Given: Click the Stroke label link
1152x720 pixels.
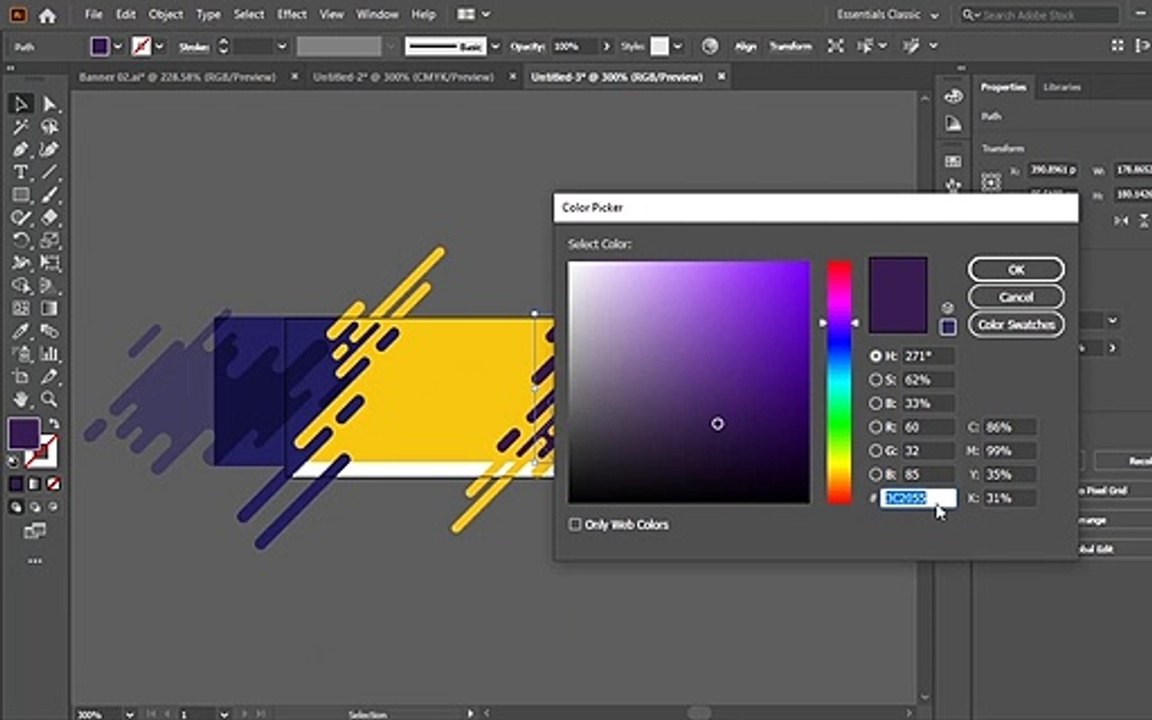Looking at the screenshot, I should (193, 47).
